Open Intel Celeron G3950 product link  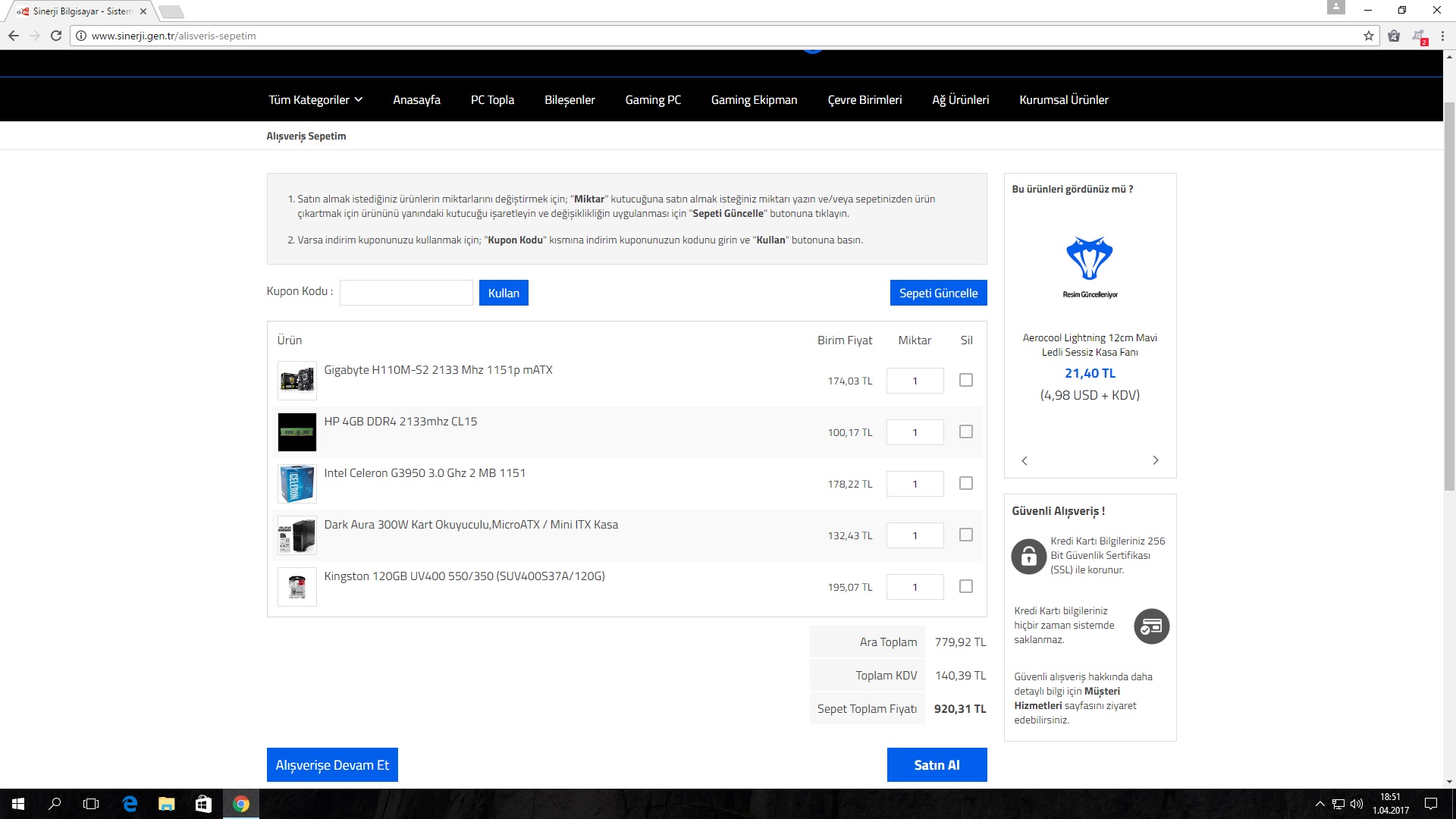point(425,472)
